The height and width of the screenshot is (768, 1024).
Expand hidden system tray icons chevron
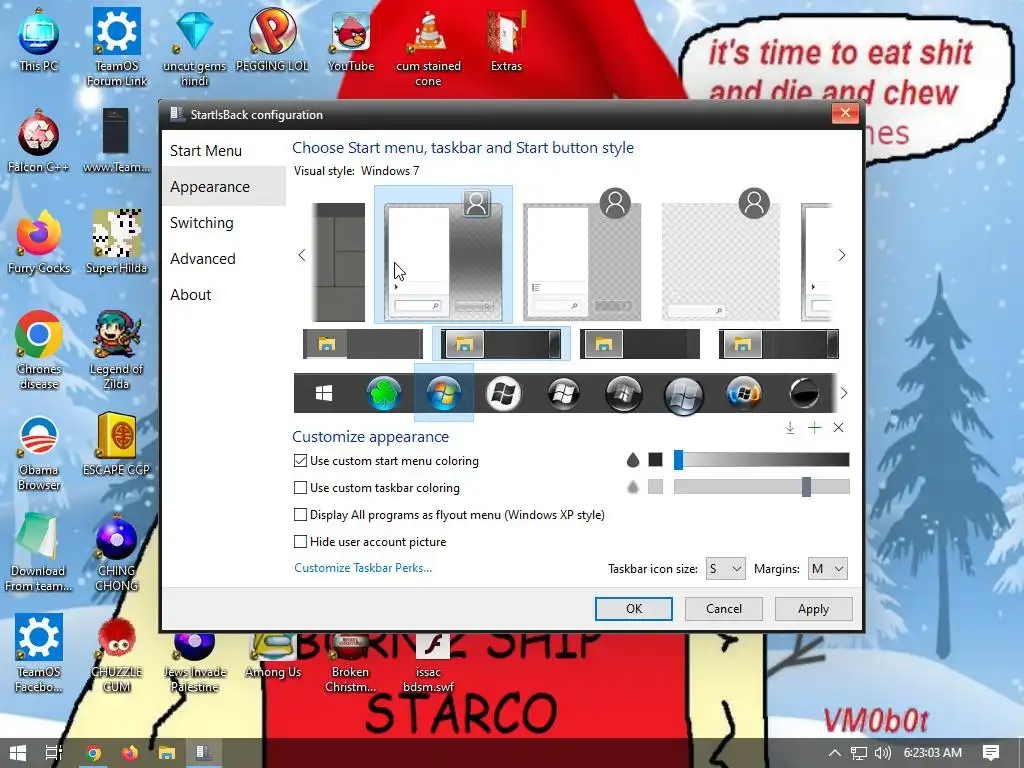[835, 753]
